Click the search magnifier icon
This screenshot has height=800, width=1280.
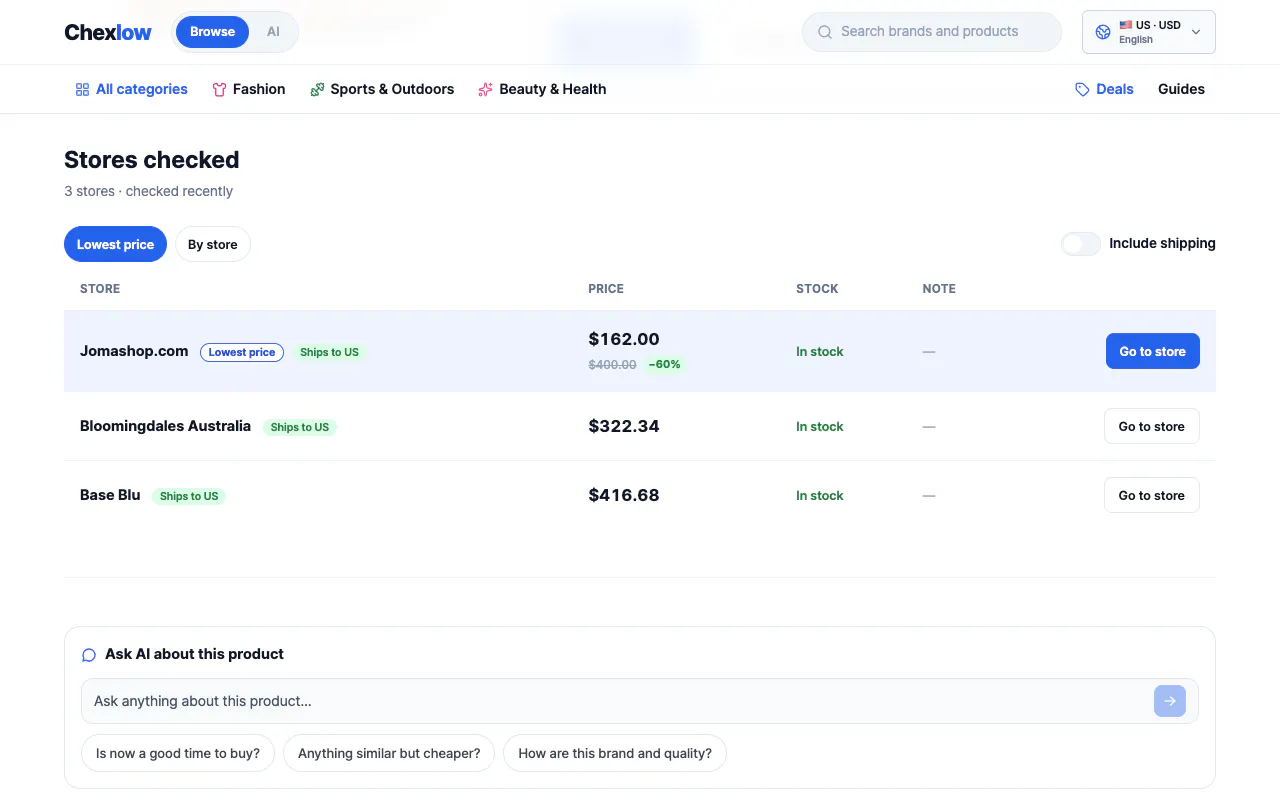click(x=825, y=32)
